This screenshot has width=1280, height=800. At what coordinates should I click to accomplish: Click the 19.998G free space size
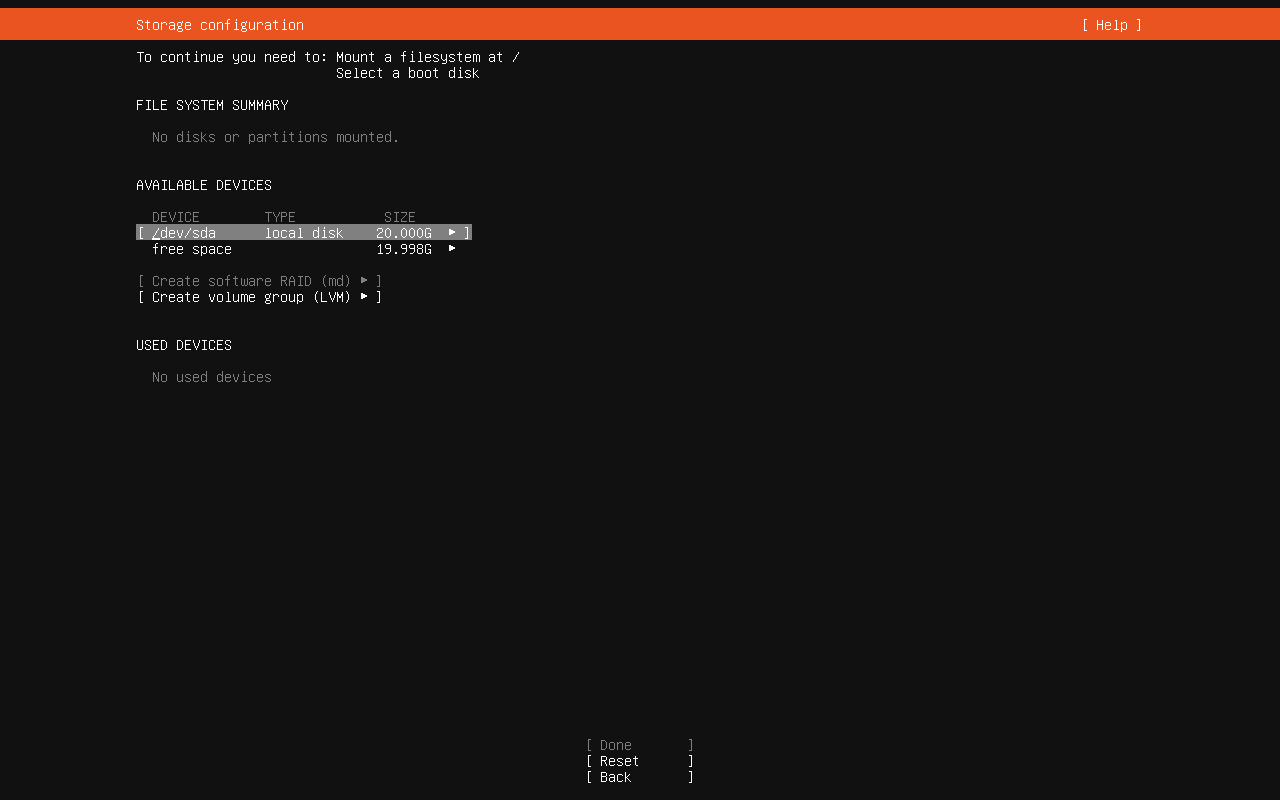[x=404, y=249]
